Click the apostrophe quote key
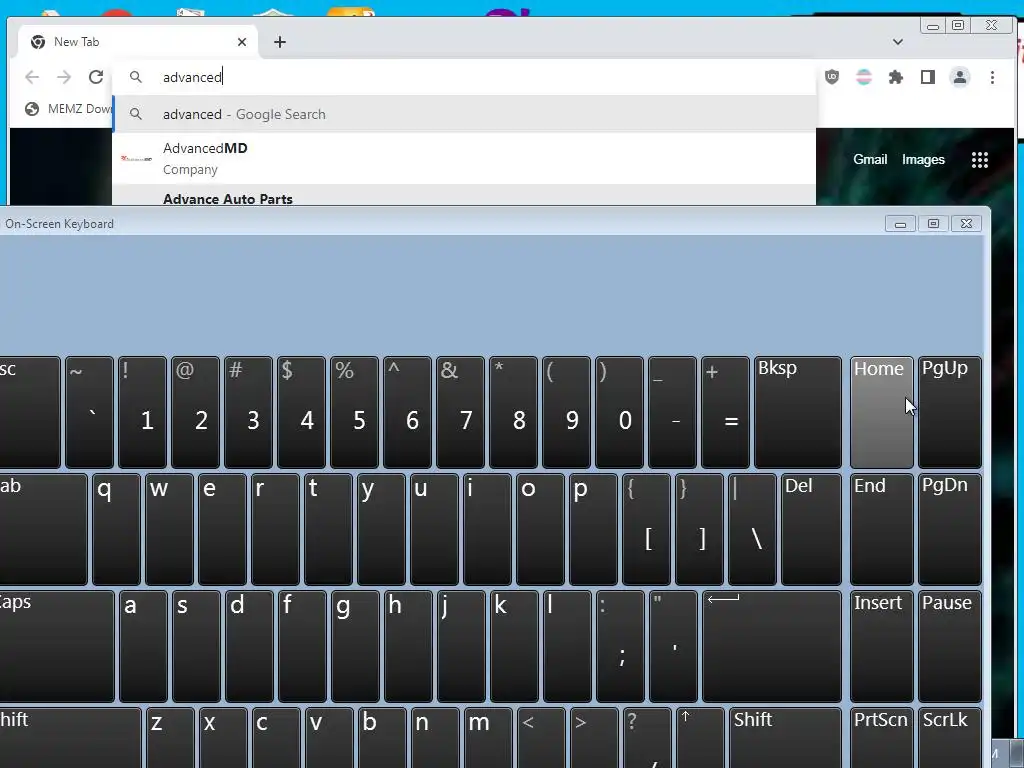The height and width of the screenshot is (768, 1024). tap(673, 647)
